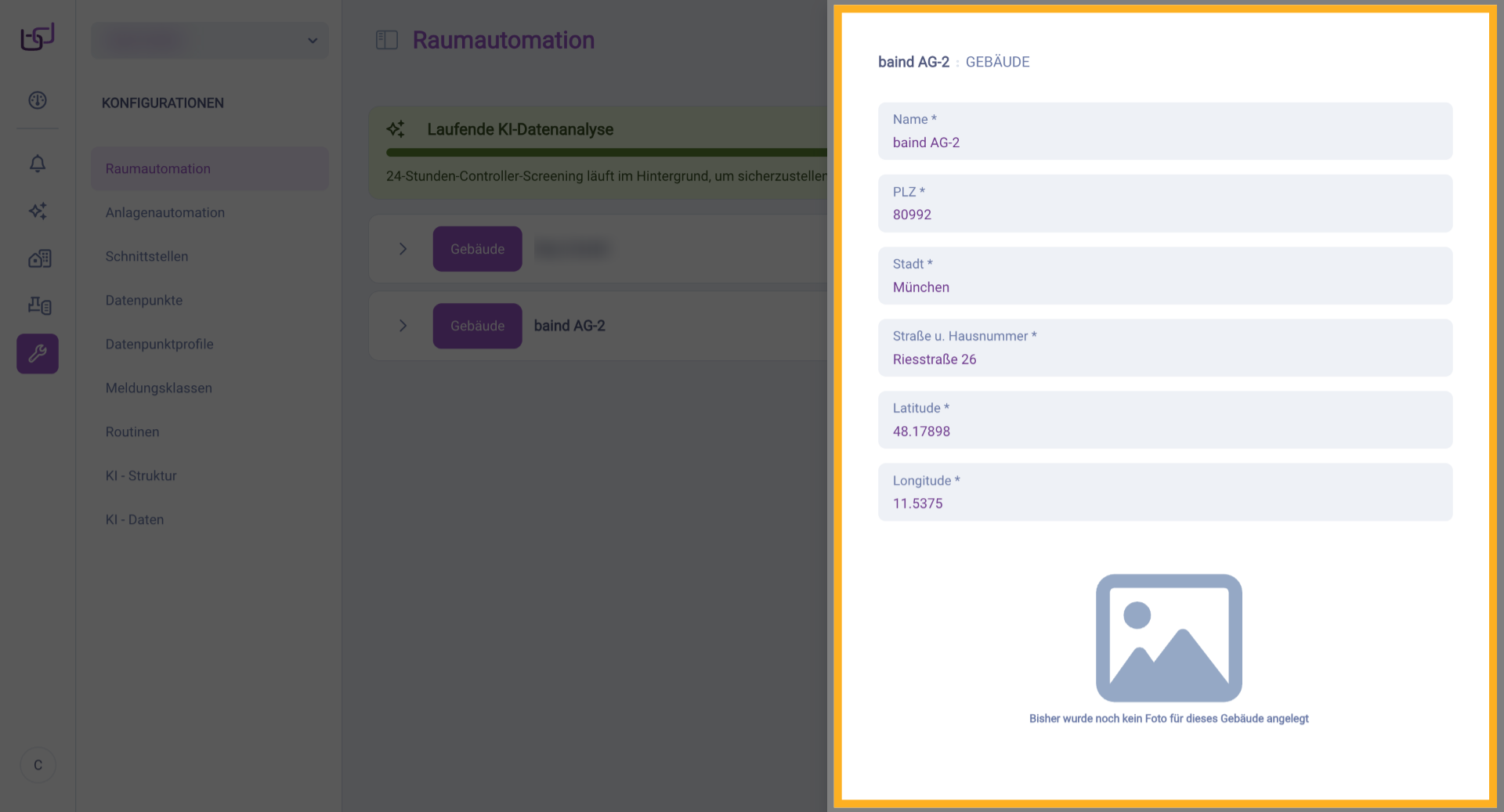Image resolution: width=1504 pixels, height=812 pixels.
Task: Click the app logo at top left
Action: pos(37,36)
